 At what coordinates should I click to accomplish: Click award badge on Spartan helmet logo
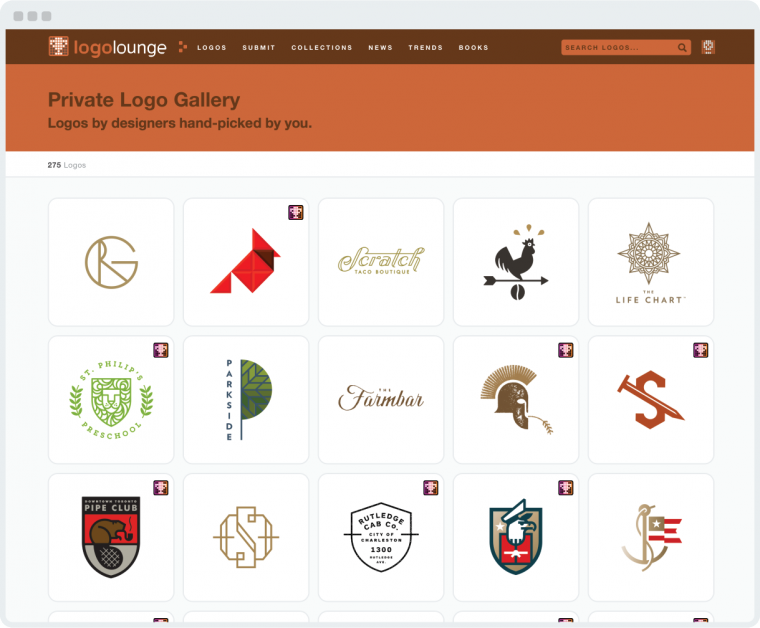[x=566, y=350]
